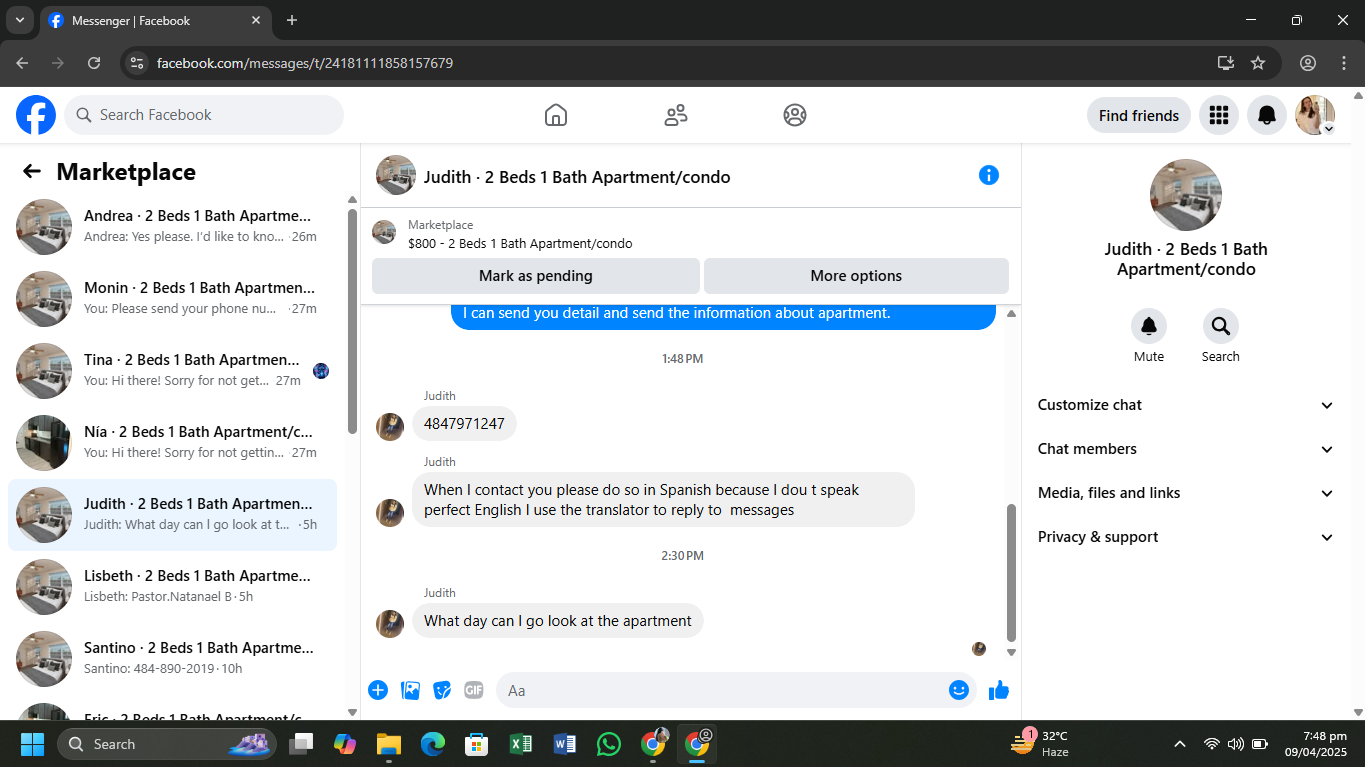
Task: Click Judith's avatar beside phone number message
Action: tap(390, 427)
